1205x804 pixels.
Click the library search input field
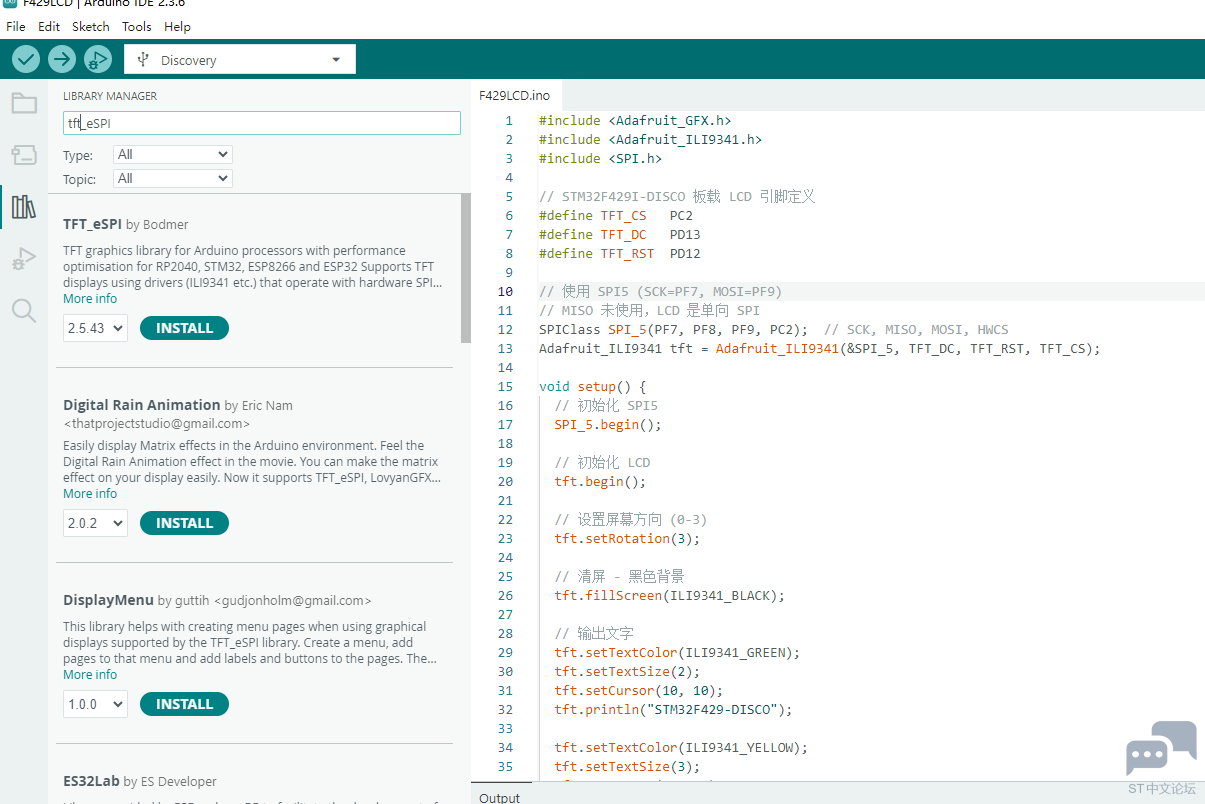(x=262, y=123)
